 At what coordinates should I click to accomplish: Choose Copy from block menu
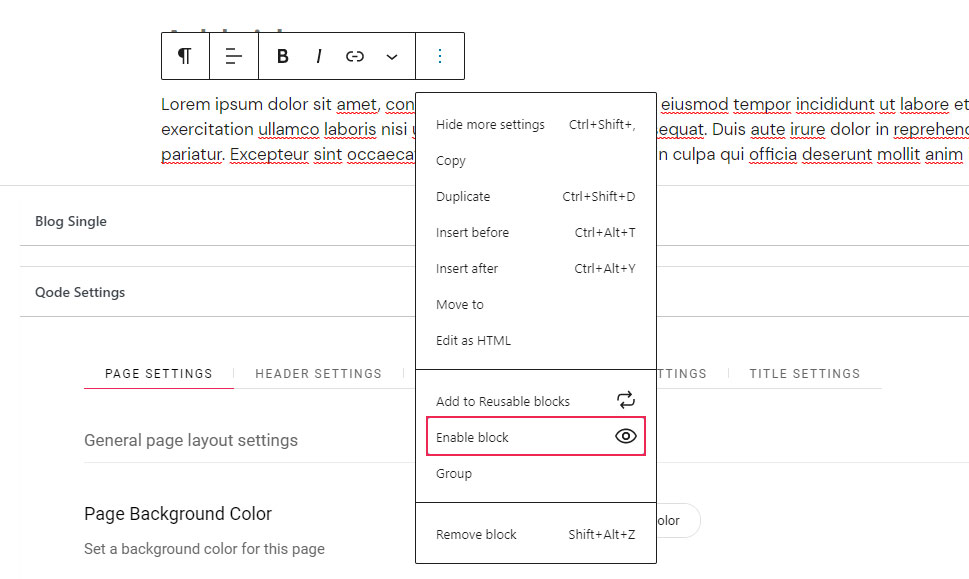pos(536,161)
